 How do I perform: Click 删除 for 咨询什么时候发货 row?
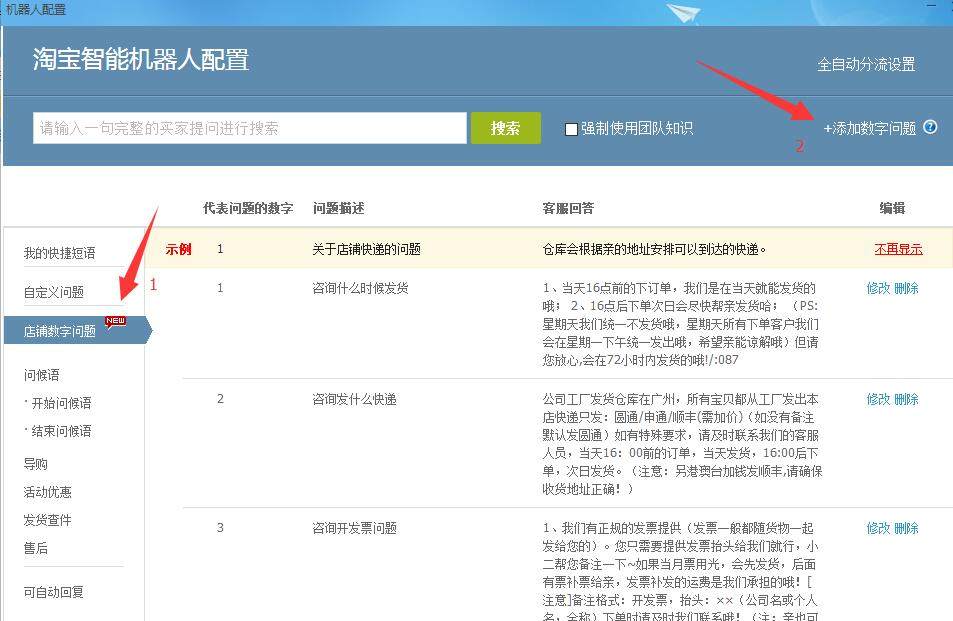(906, 288)
